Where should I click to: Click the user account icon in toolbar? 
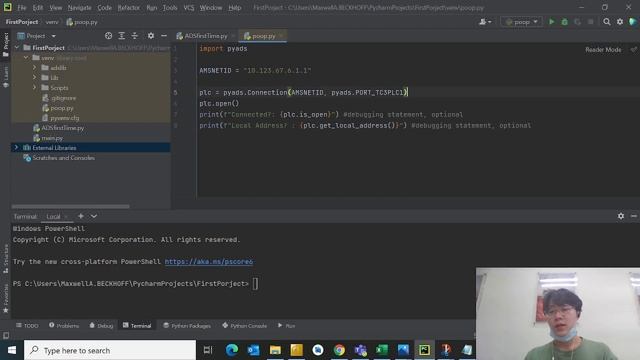tap(484, 22)
